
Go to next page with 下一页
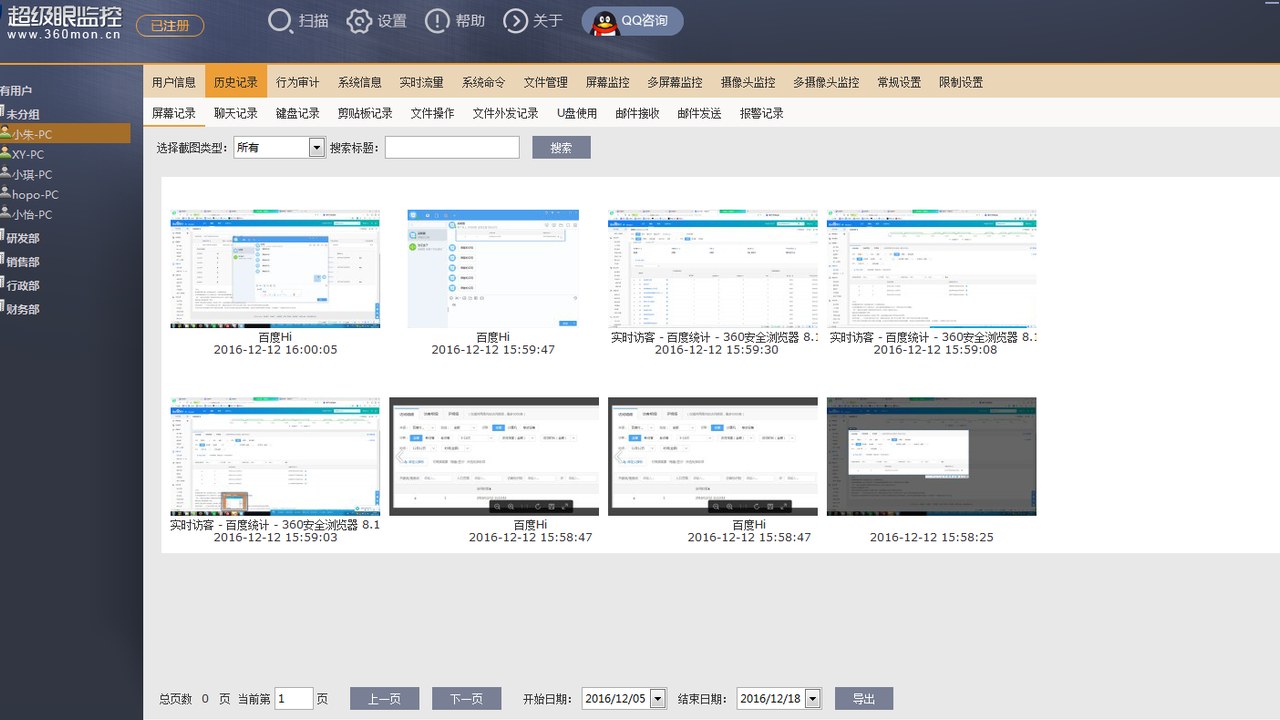coord(466,699)
